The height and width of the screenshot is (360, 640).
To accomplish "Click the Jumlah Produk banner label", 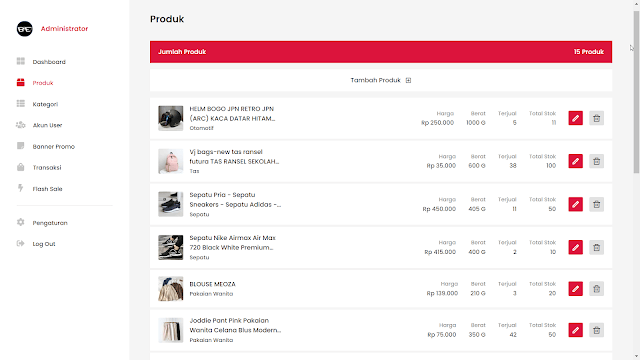I will click(x=182, y=52).
